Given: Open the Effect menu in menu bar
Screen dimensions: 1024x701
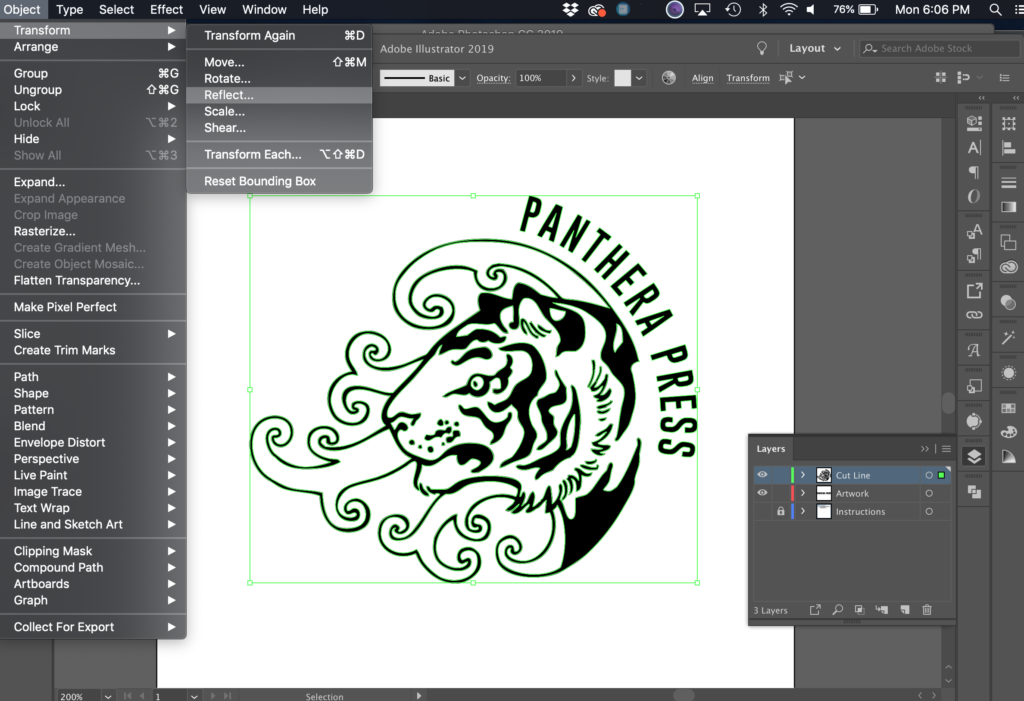Looking at the screenshot, I should click(x=167, y=9).
